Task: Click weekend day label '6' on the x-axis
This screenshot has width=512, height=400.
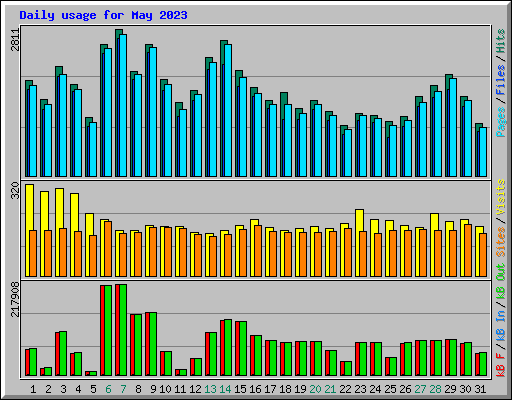Action: [x=108, y=389]
